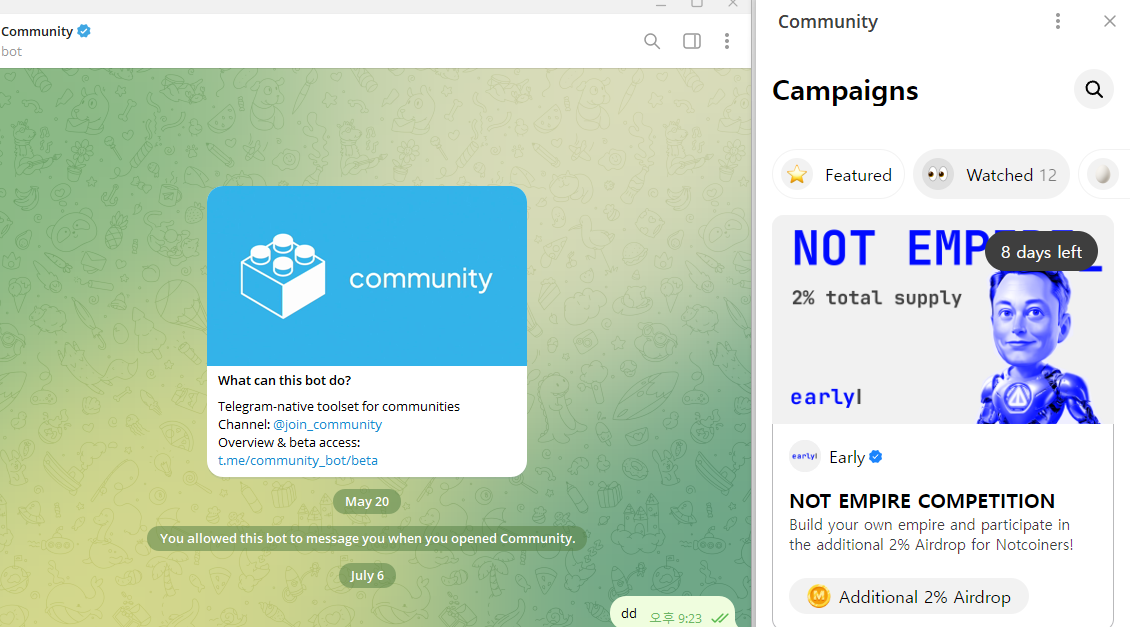Click the July 6 date separator
Screen dimensions: 1130x627
[x=367, y=575]
